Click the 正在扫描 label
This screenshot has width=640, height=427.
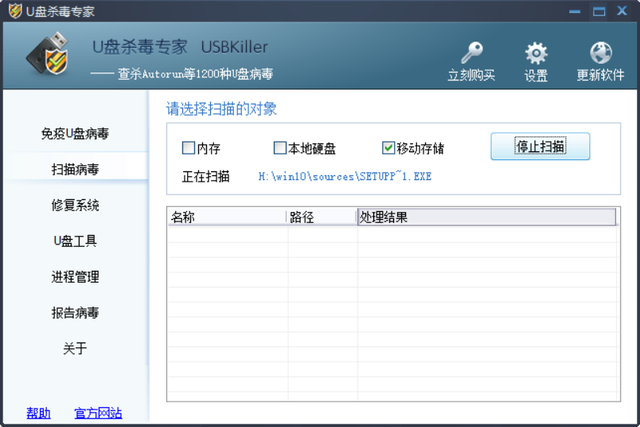[206, 176]
